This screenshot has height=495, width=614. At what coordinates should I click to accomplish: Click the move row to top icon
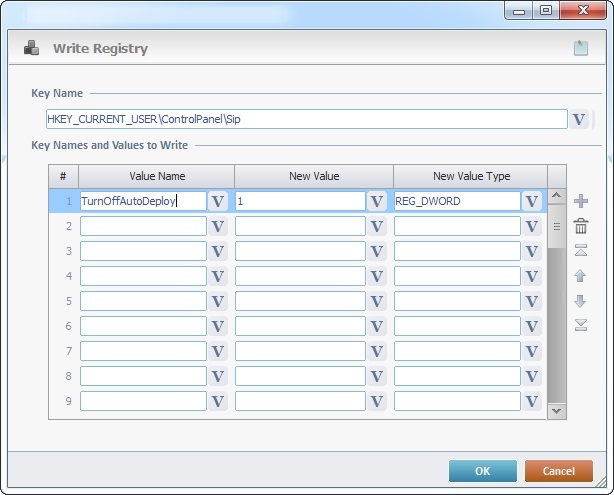tap(581, 251)
